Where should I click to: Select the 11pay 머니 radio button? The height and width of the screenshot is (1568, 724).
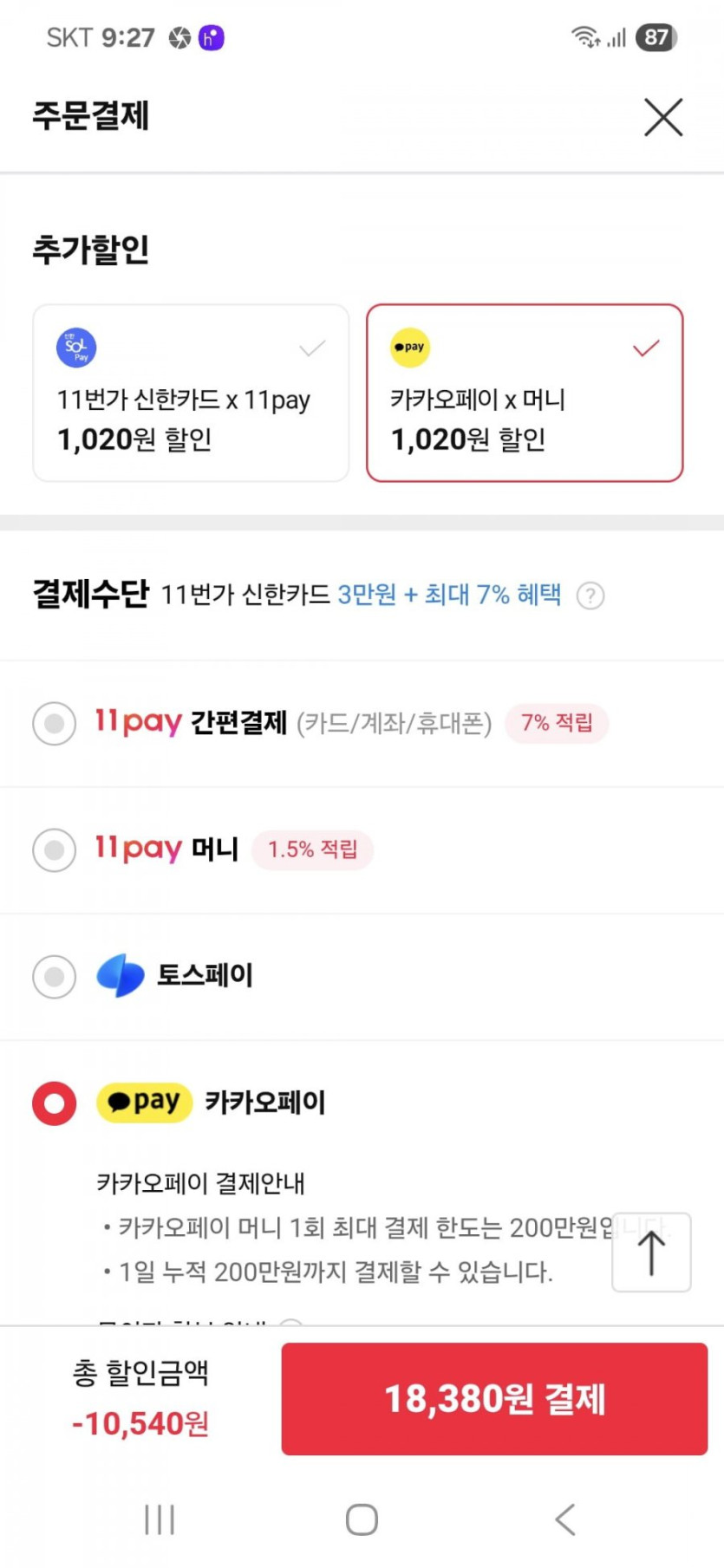[54, 849]
